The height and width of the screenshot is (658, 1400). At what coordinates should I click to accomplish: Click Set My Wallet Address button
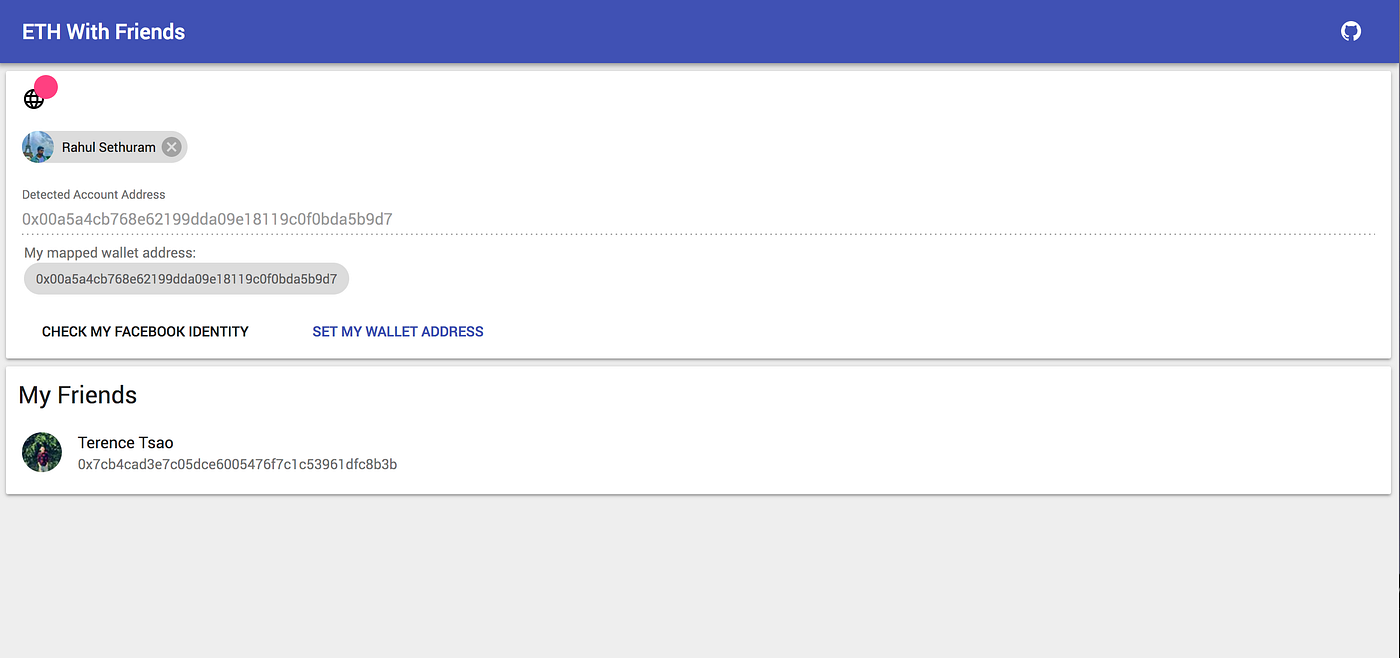pos(398,331)
